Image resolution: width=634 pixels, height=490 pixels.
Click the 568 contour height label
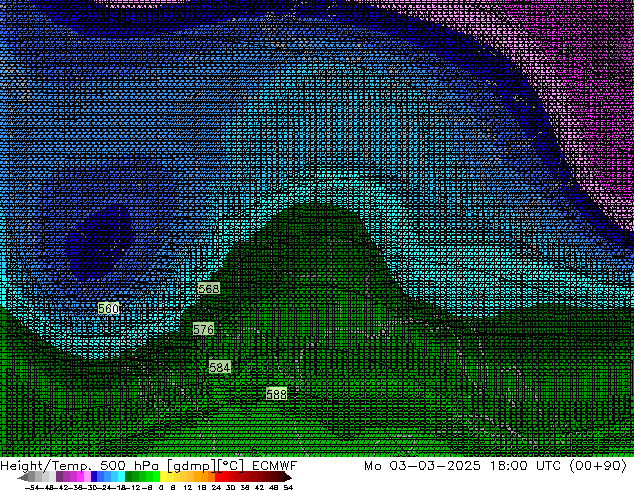point(209,288)
